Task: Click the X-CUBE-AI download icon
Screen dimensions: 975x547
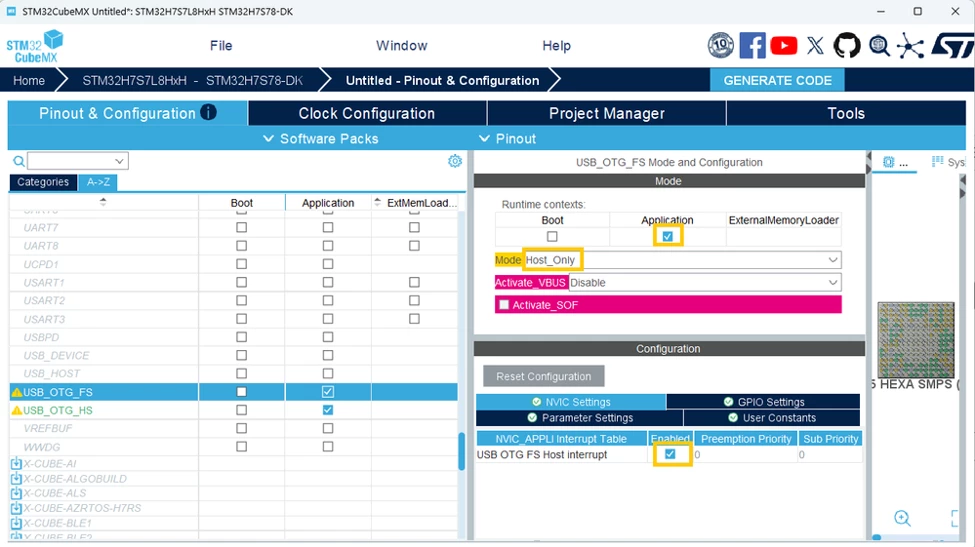Action: point(16,464)
